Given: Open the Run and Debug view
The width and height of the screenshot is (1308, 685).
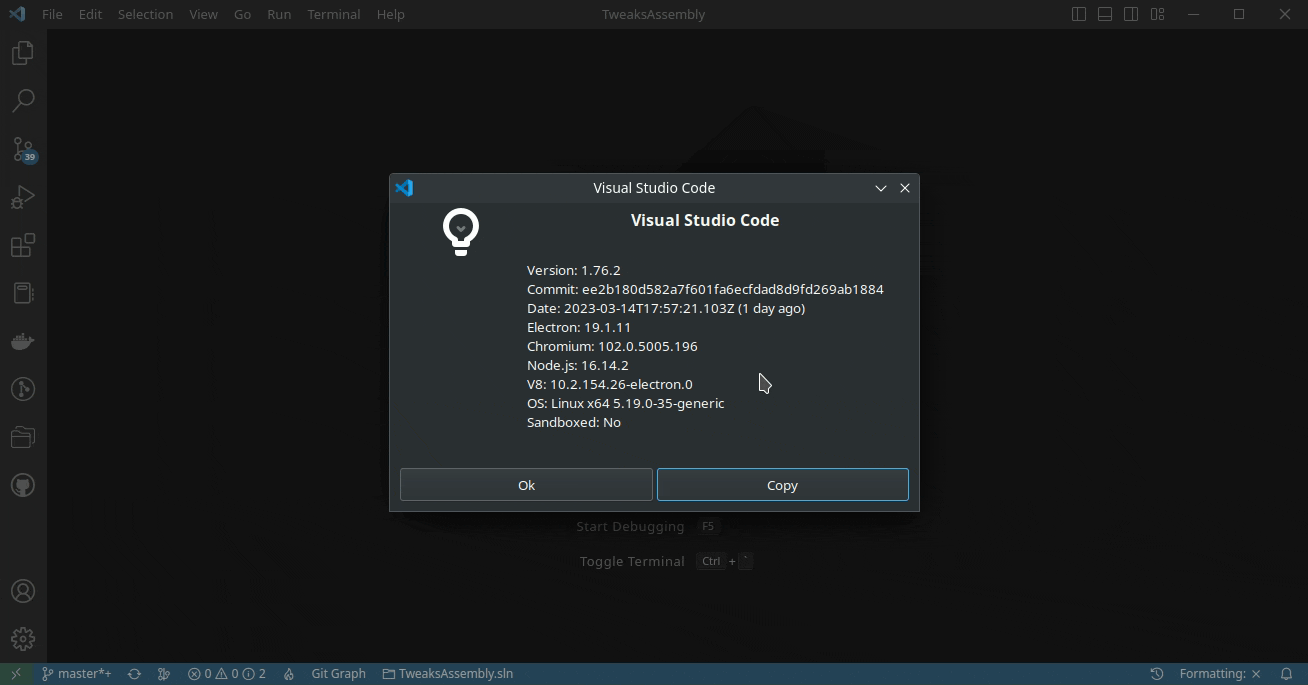Looking at the screenshot, I should click(22, 197).
